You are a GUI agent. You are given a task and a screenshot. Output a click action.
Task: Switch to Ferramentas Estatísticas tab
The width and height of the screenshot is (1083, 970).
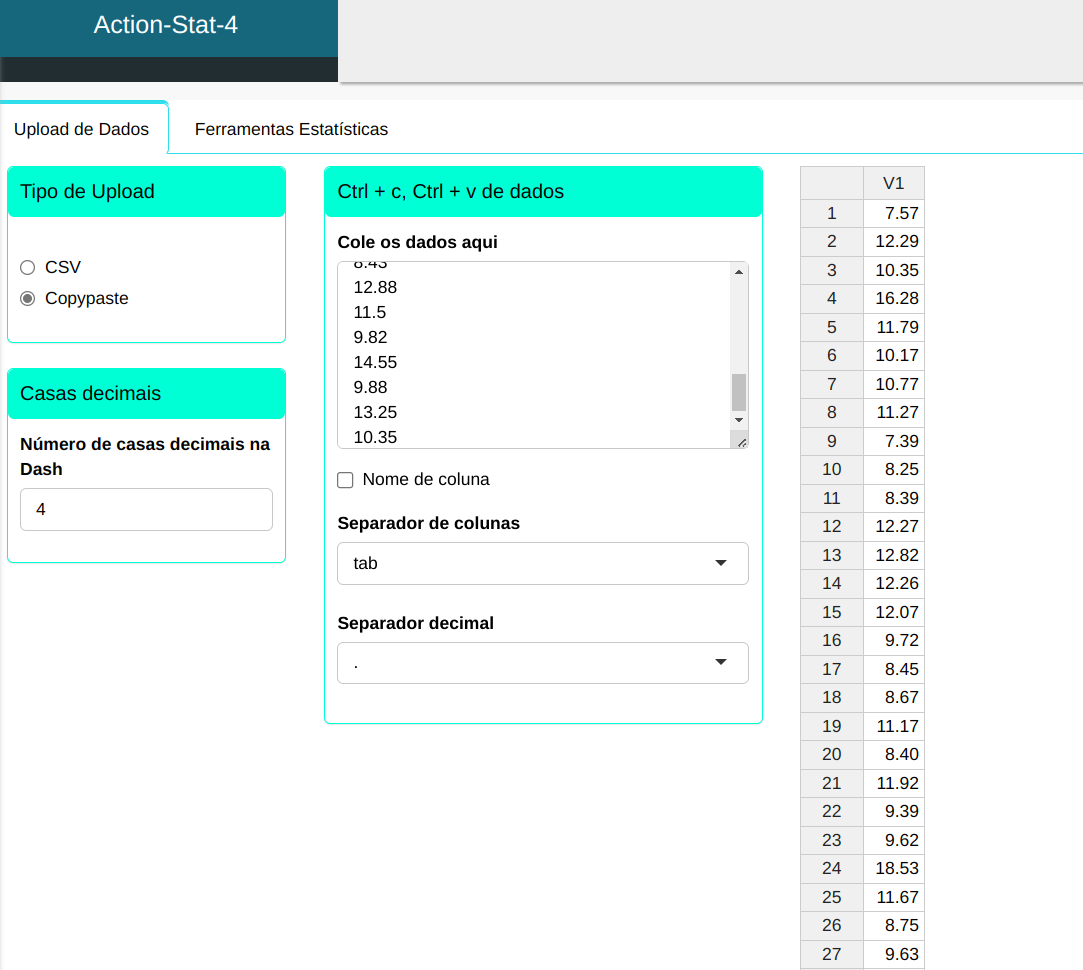coord(291,129)
